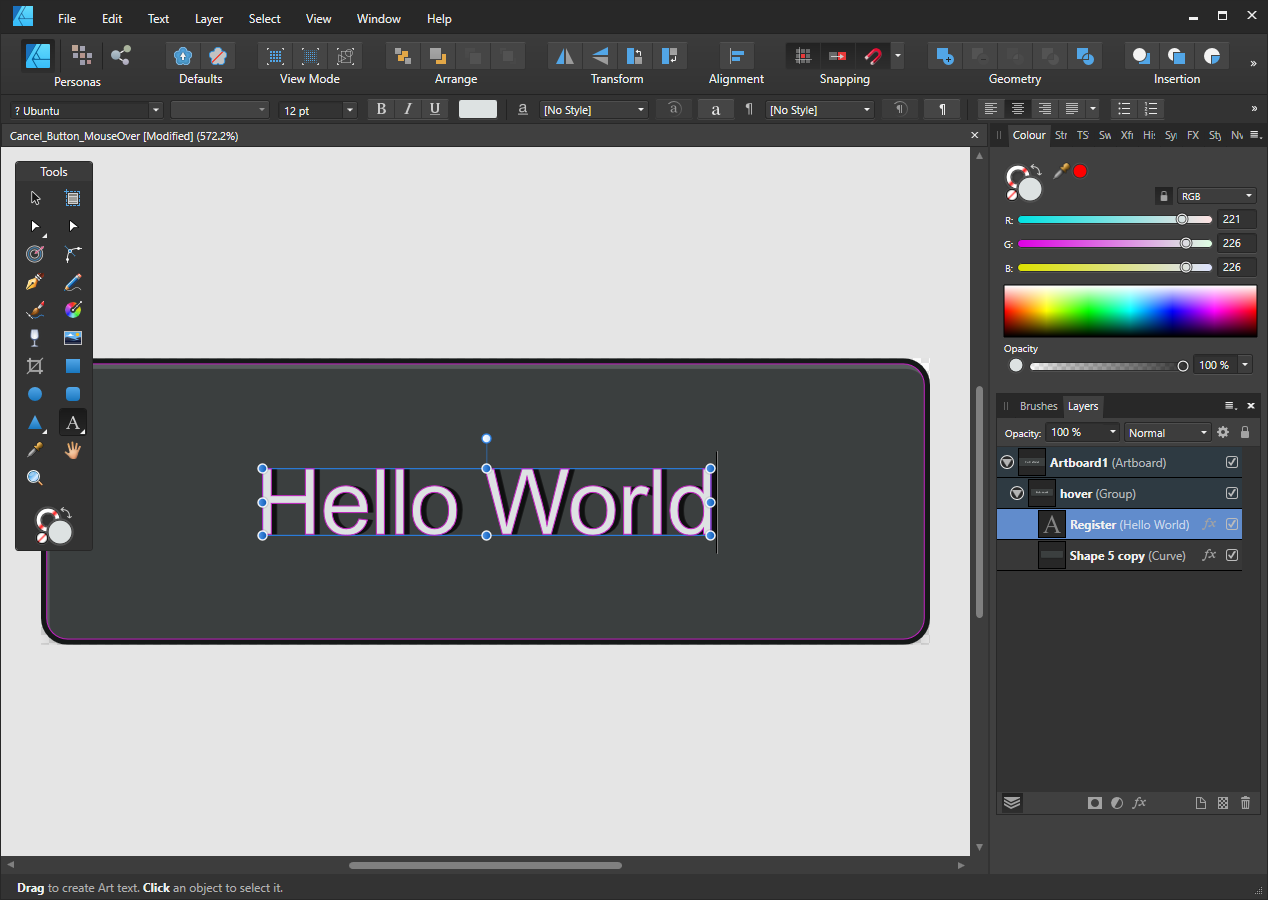Collapse the hover group layer
The width and height of the screenshot is (1268, 900).
(1016, 493)
